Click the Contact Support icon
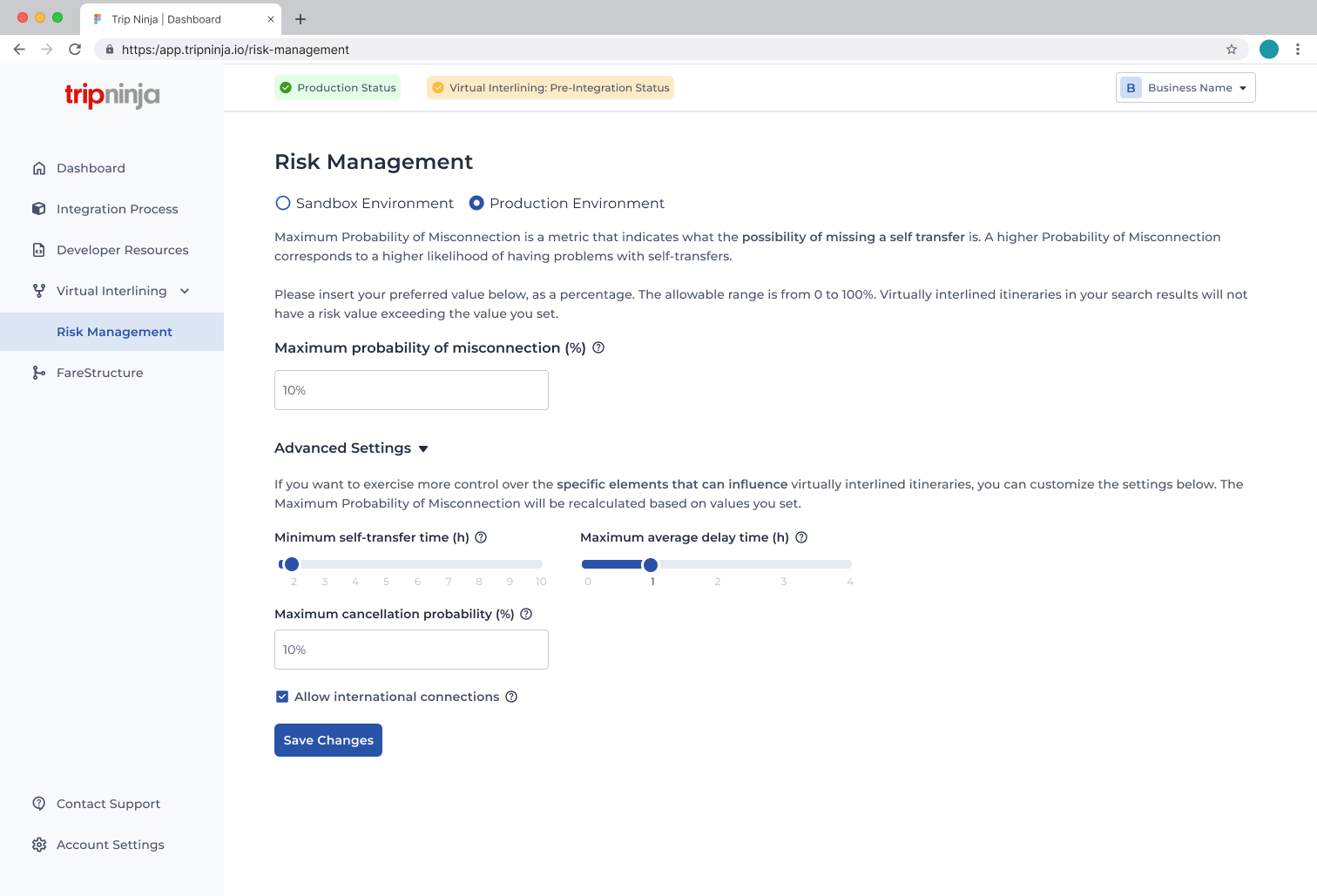This screenshot has width=1317, height=896. [x=39, y=803]
